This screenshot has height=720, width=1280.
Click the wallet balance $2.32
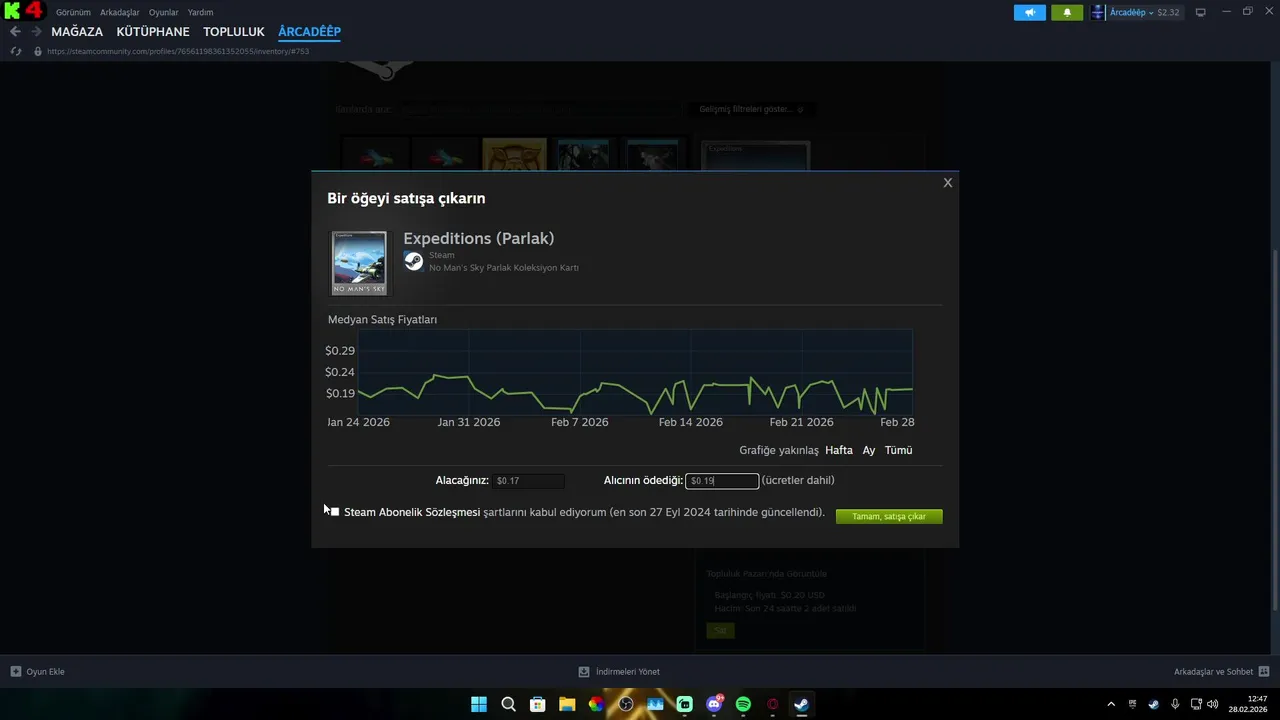(x=1168, y=12)
